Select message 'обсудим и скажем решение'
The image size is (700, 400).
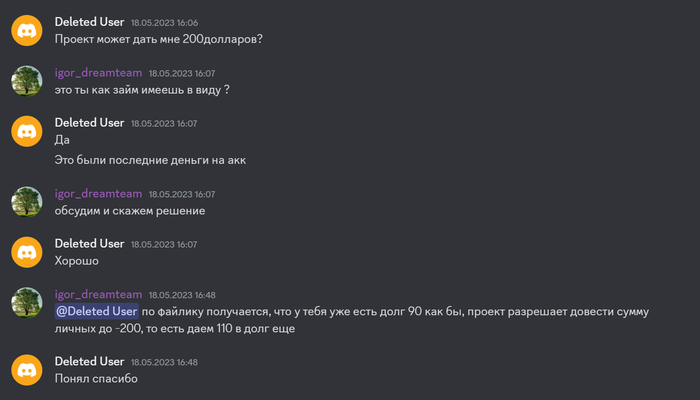click(x=130, y=211)
